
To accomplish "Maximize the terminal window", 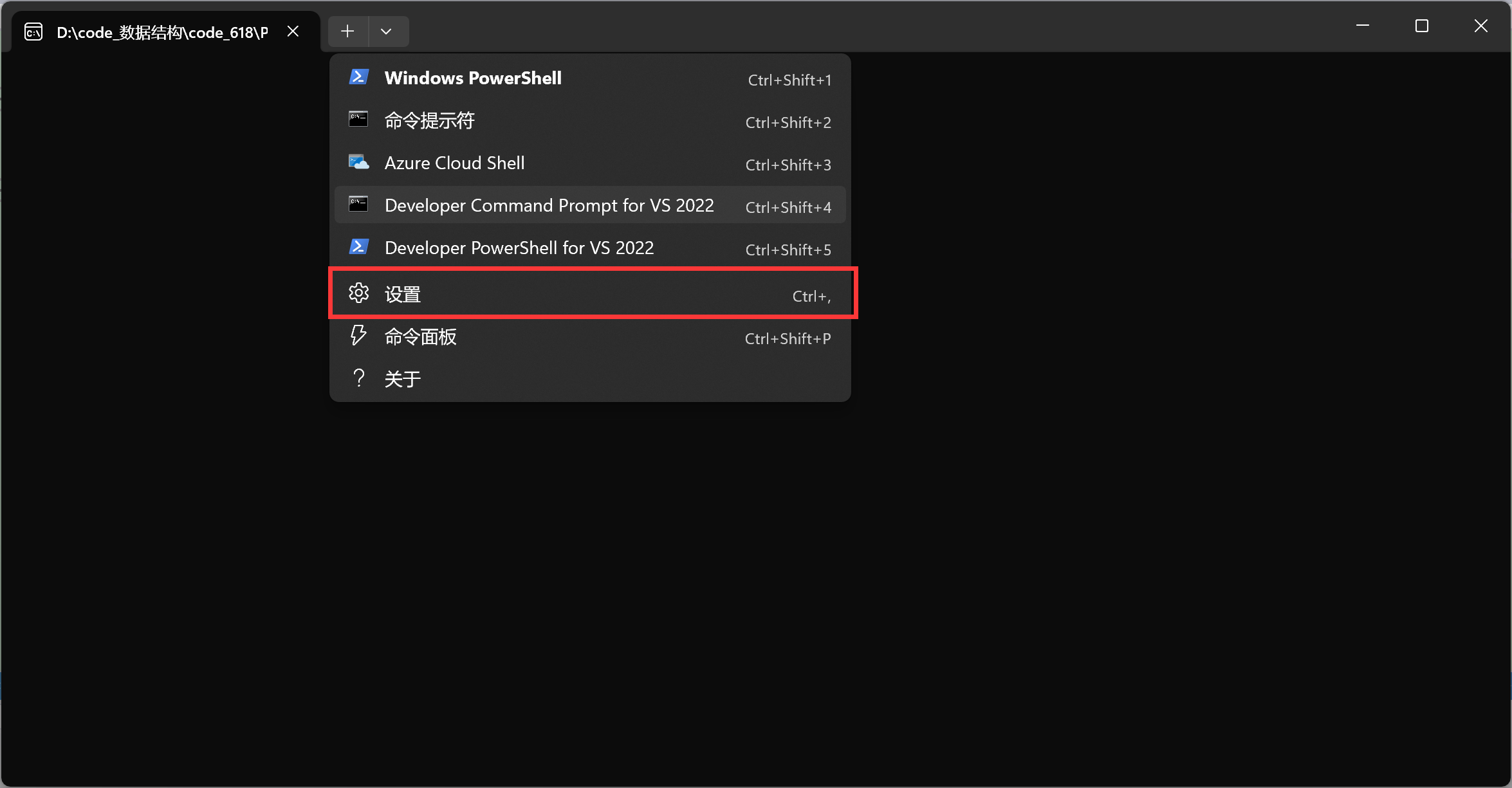I will 1422,26.
